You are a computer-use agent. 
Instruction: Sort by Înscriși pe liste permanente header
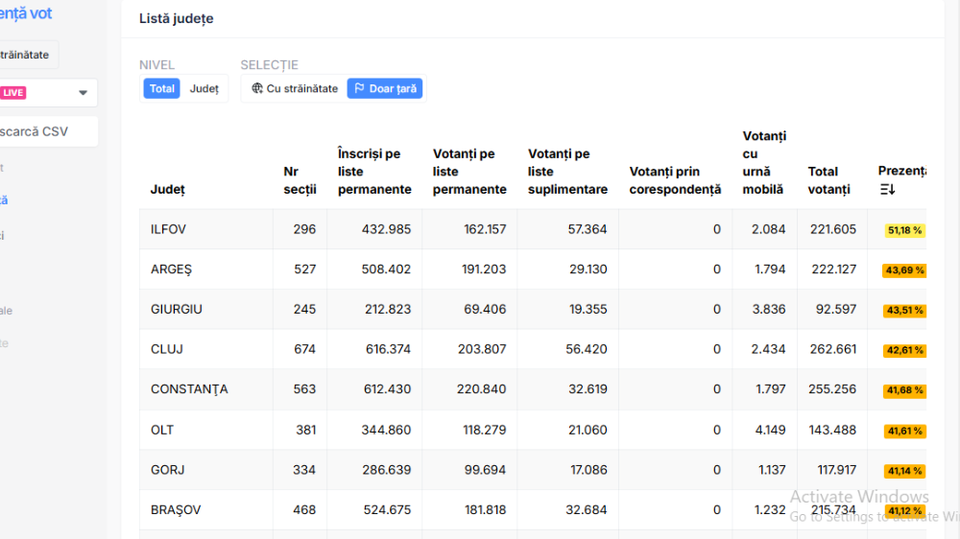point(375,172)
